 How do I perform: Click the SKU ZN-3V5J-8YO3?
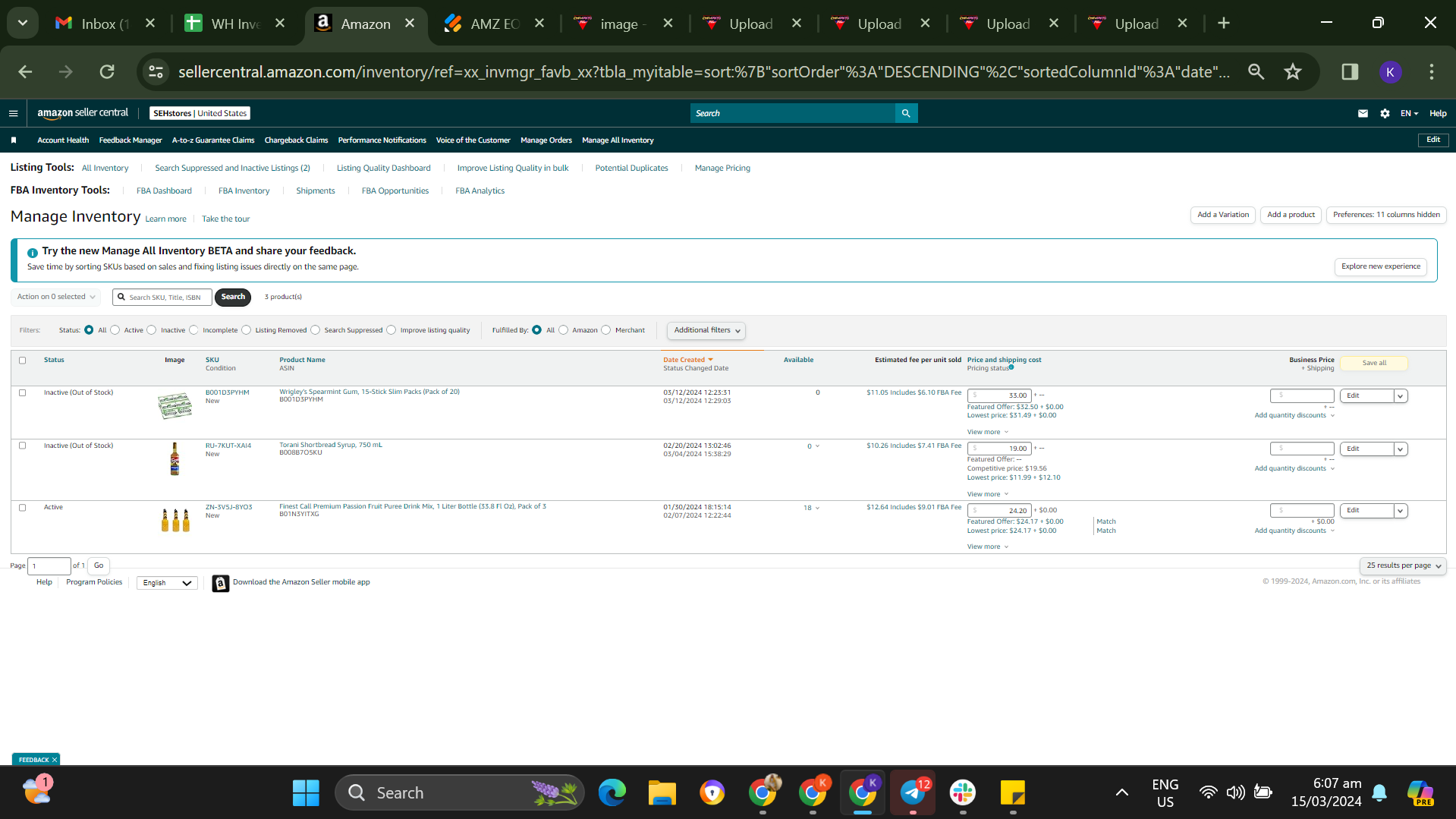pyautogui.click(x=228, y=507)
